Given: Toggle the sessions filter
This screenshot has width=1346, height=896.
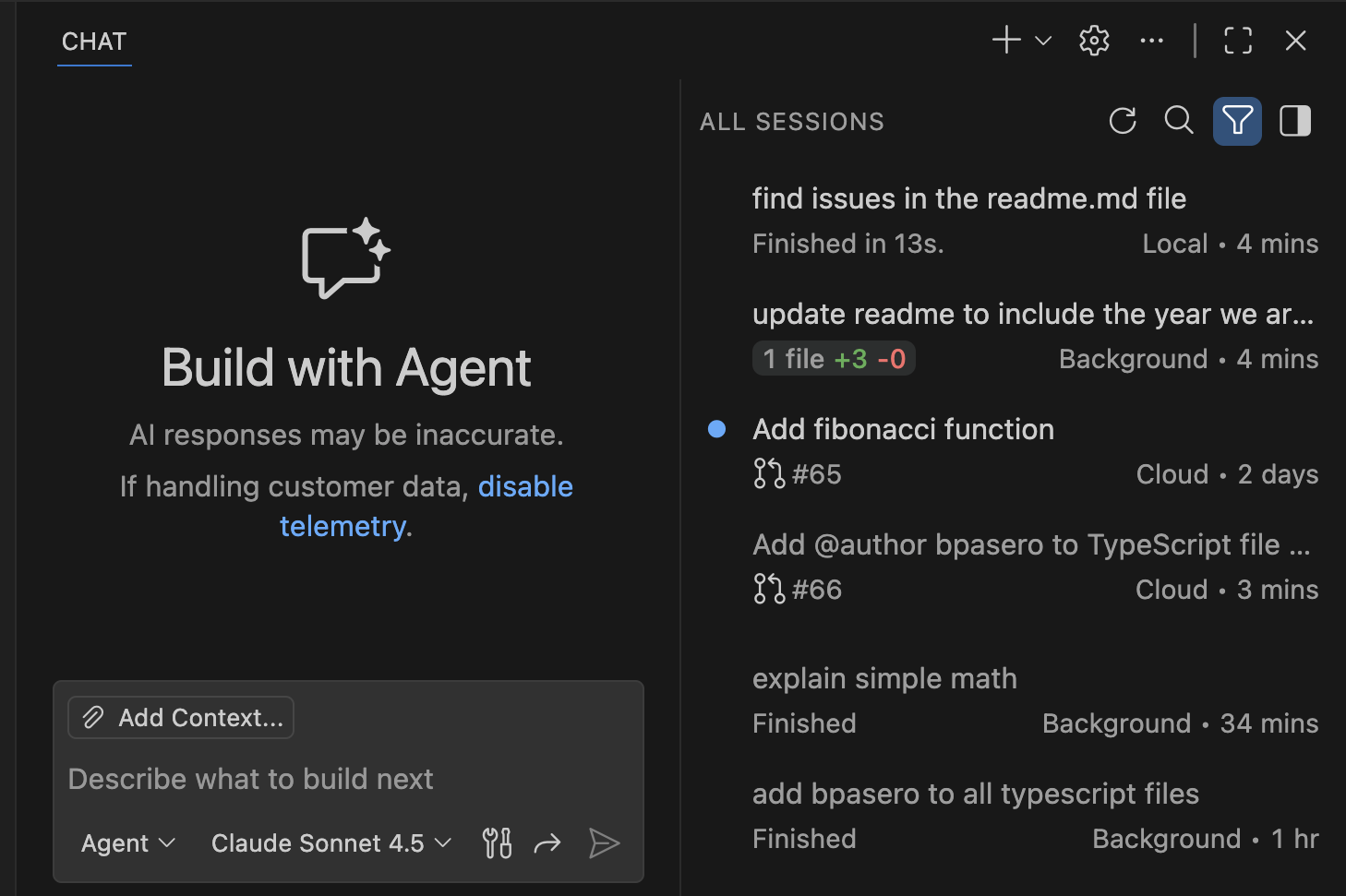Looking at the screenshot, I should (1237, 121).
